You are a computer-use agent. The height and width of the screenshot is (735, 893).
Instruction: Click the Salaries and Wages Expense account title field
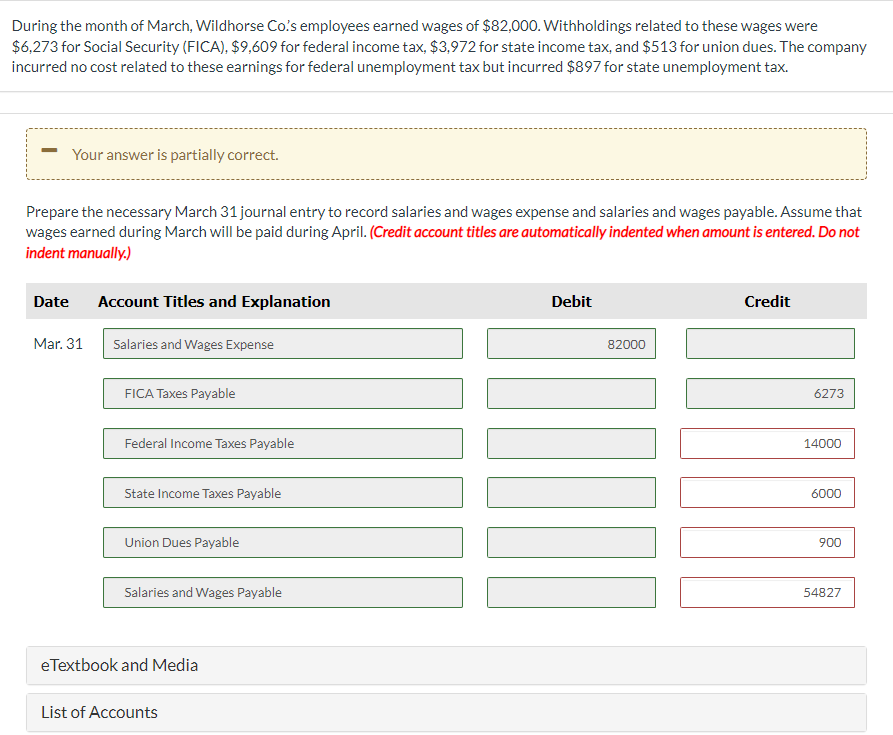tap(283, 343)
